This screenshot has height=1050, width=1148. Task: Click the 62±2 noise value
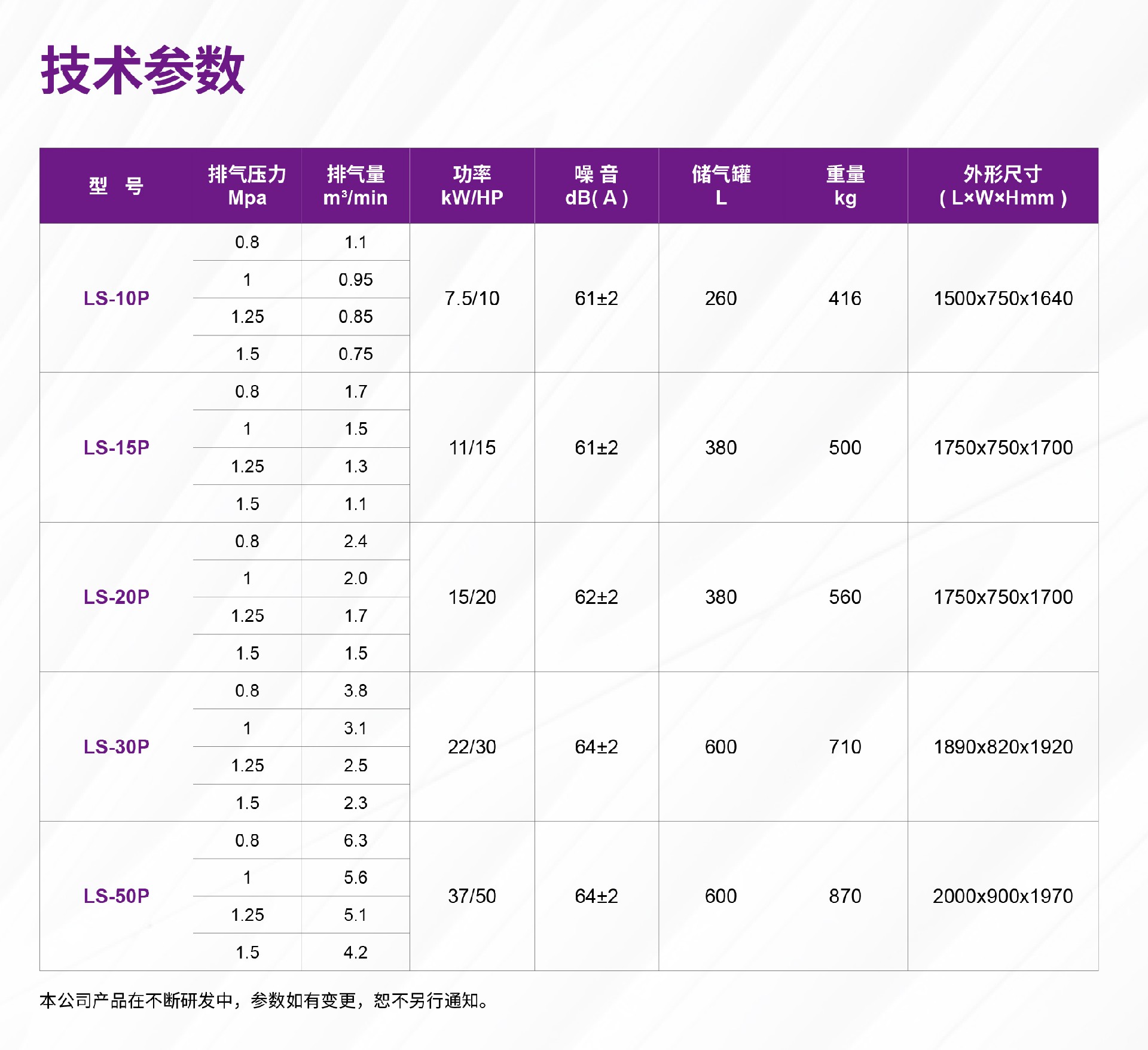tap(596, 597)
